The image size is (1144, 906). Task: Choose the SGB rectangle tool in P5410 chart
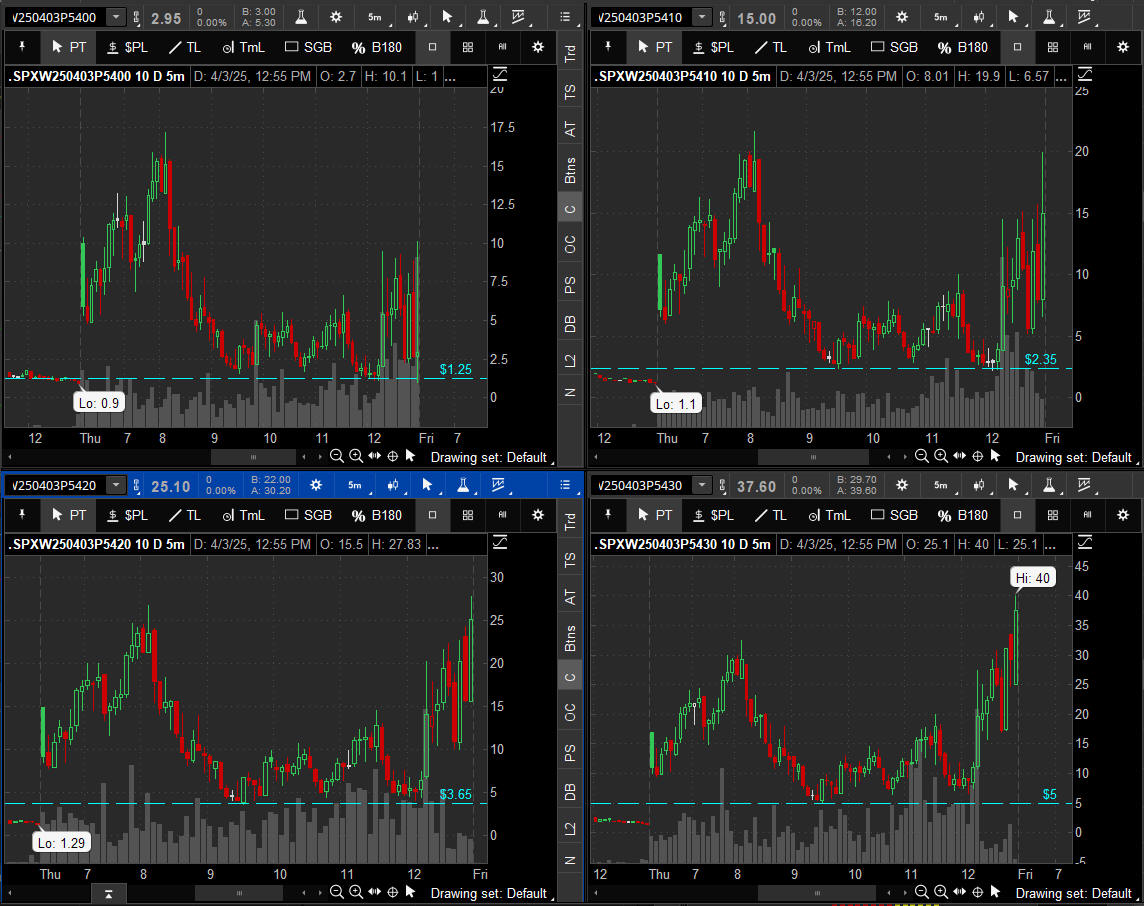(x=894, y=47)
